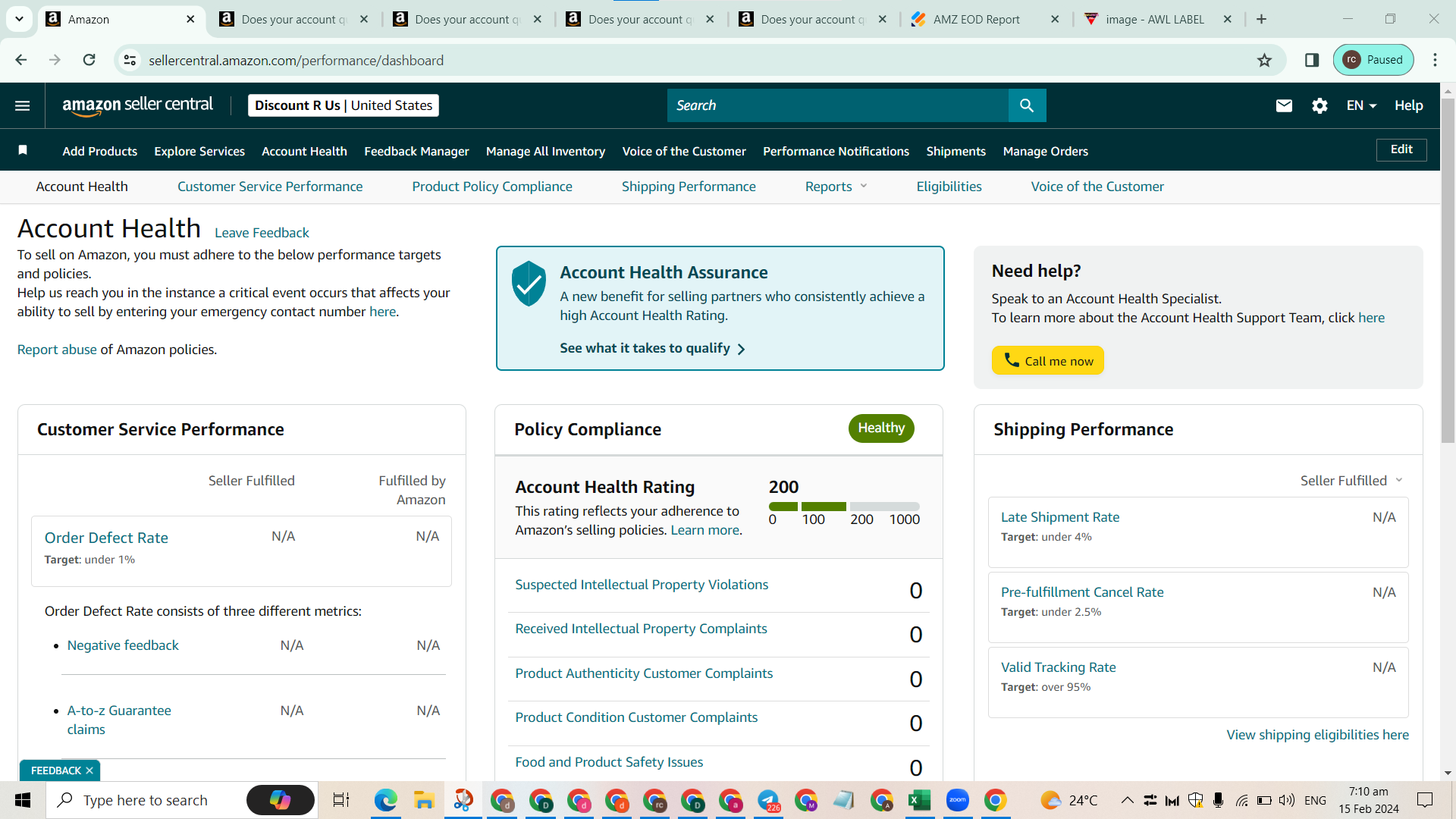
Task: Open Chrome side panel icon
Action: pyautogui.click(x=1312, y=60)
